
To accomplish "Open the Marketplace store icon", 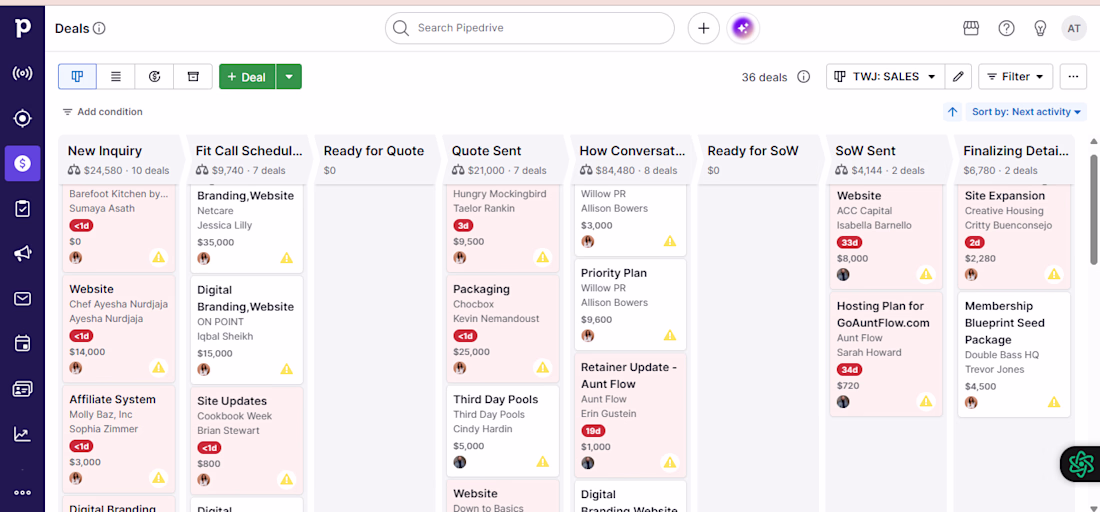I will pos(971,28).
